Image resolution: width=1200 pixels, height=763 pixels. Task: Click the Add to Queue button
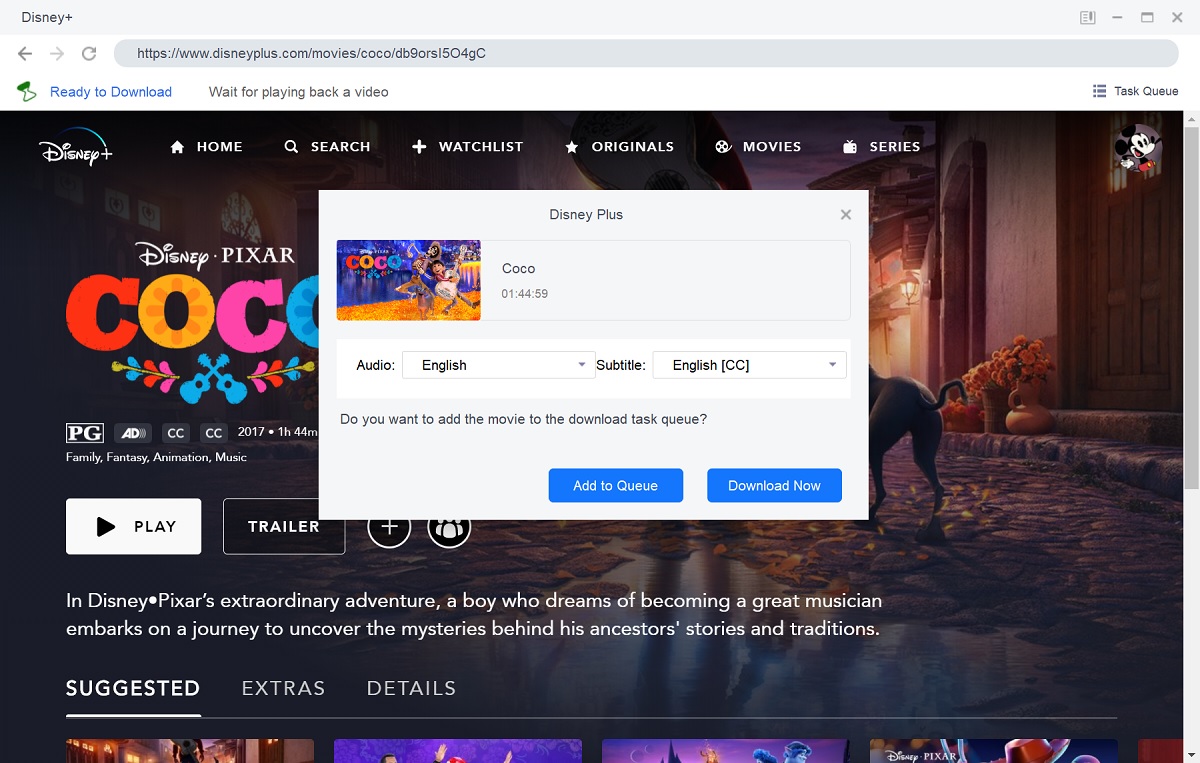pos(615,485)
